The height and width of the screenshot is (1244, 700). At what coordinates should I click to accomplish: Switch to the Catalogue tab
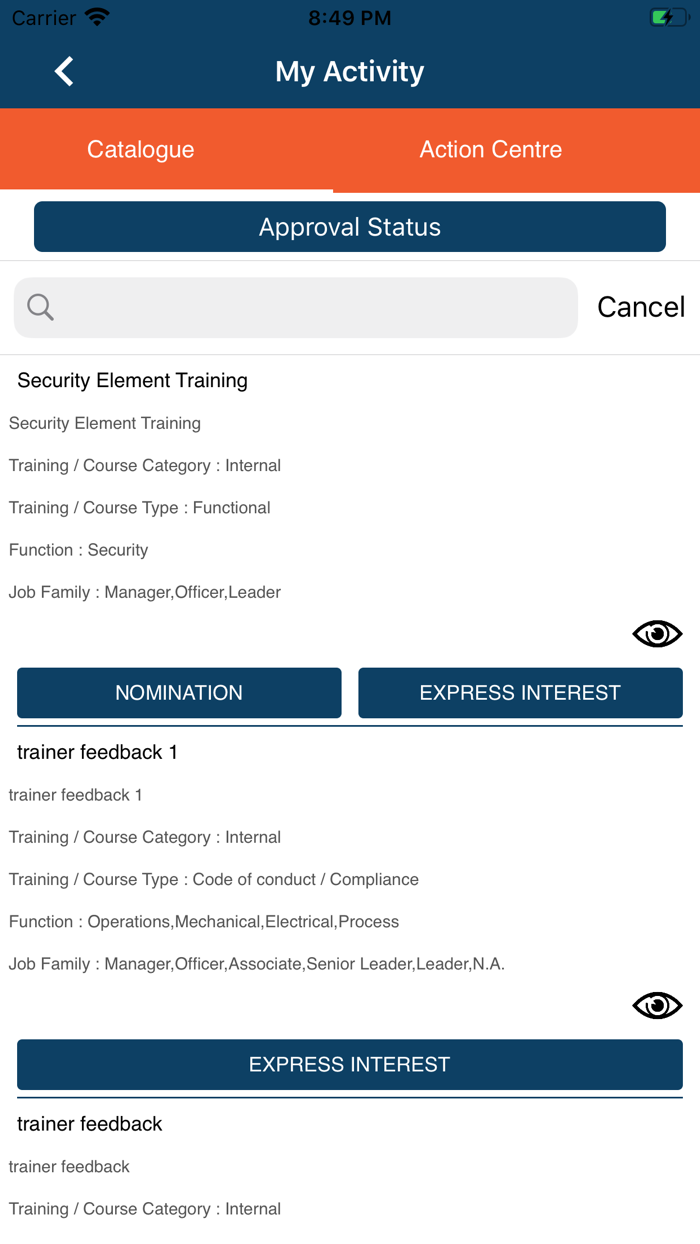(x=140, y=150)
